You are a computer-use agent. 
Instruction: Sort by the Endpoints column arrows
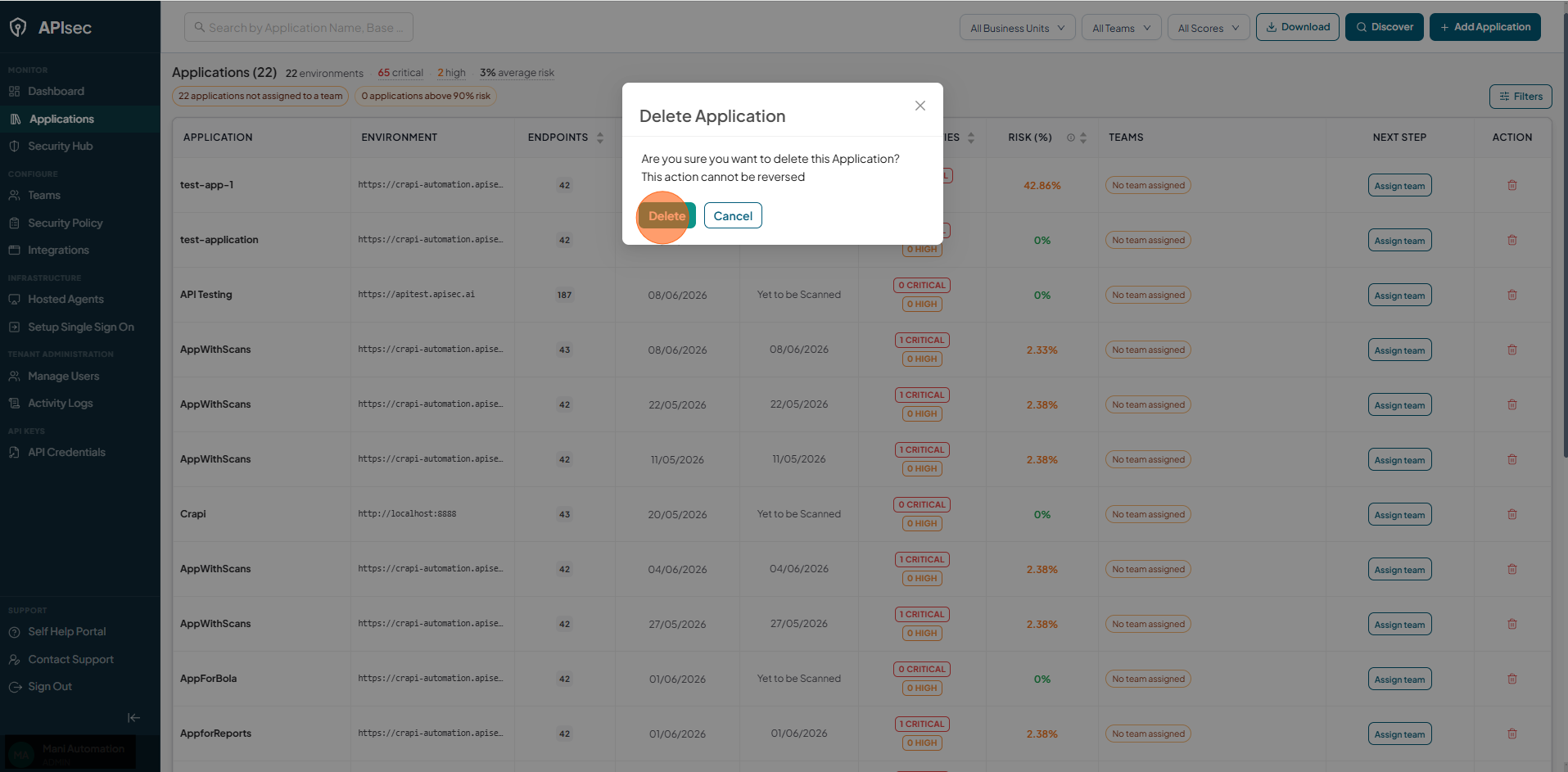(600, 138)
